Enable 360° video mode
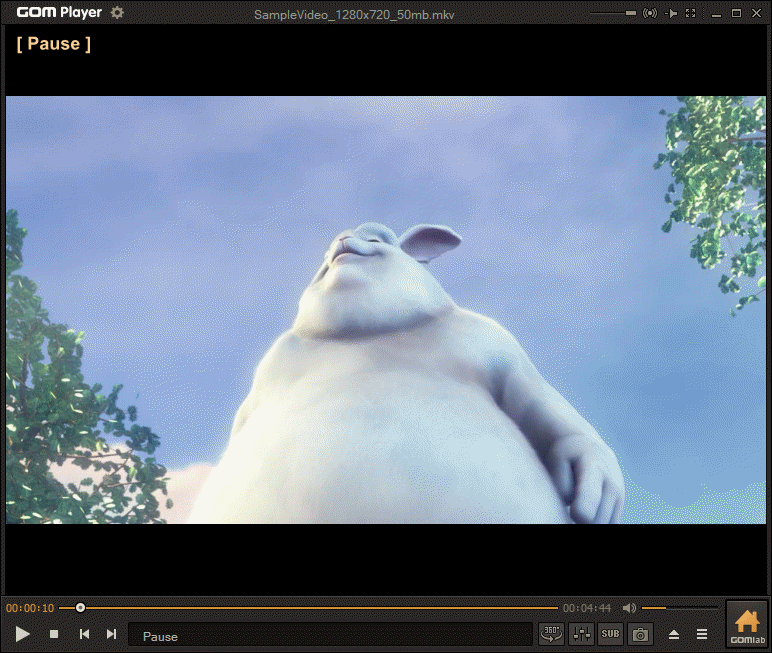 (551, 634)
